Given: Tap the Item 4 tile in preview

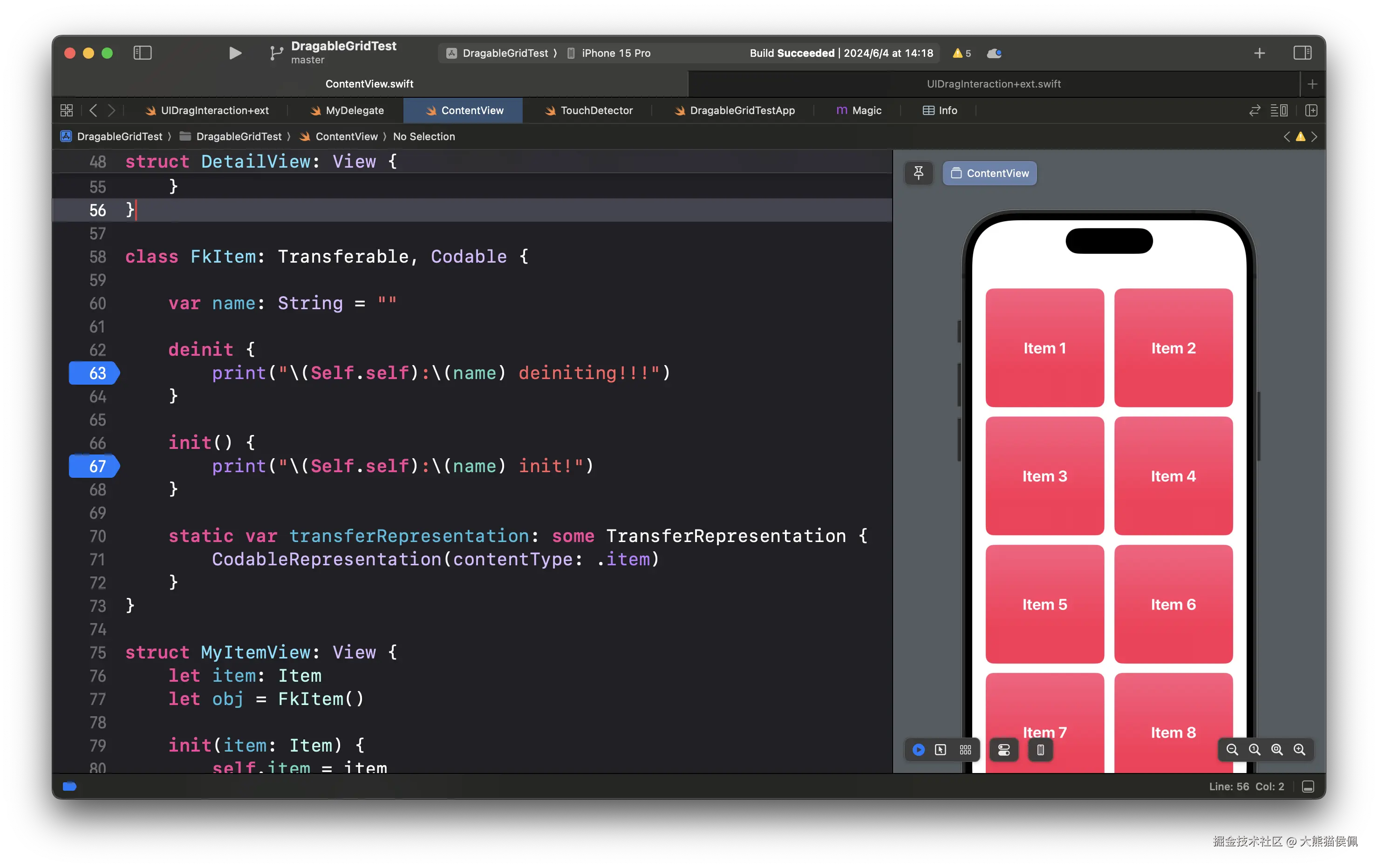Looking at the screenshot, I should click(x=1173, y=476).
